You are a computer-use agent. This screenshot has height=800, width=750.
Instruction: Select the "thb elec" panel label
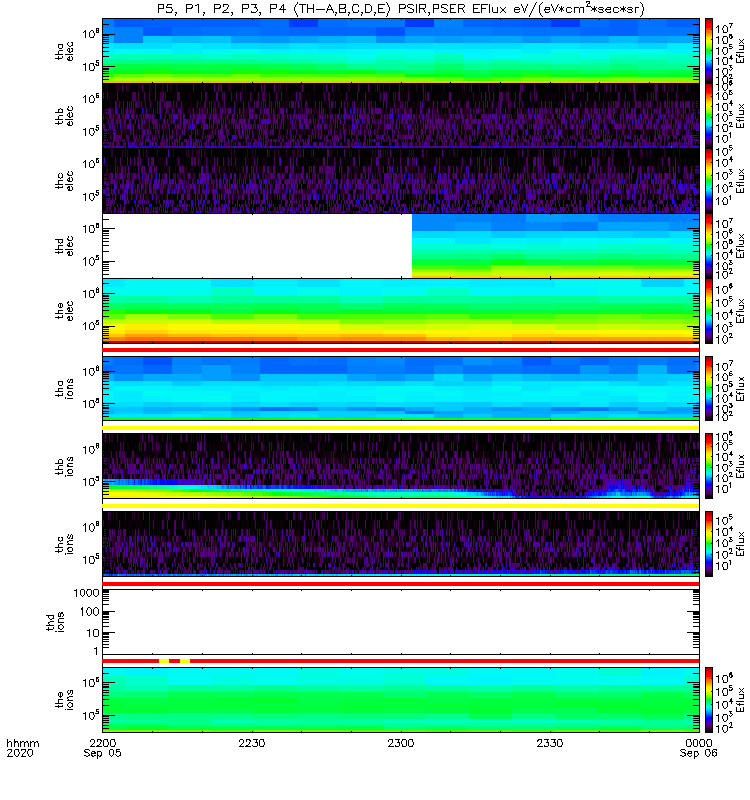tap(65, 116)
